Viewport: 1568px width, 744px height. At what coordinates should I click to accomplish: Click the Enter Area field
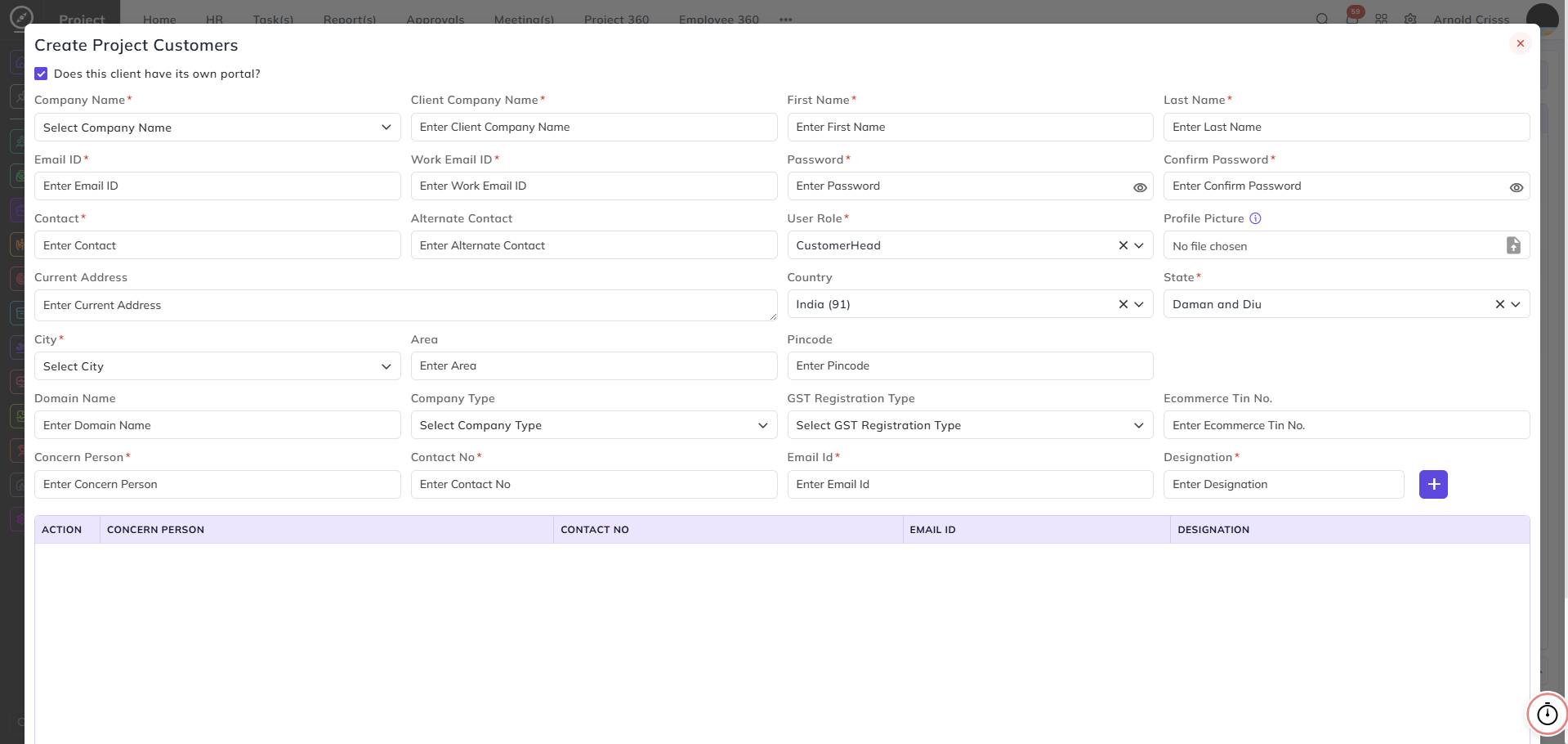(x=594, y=365)
